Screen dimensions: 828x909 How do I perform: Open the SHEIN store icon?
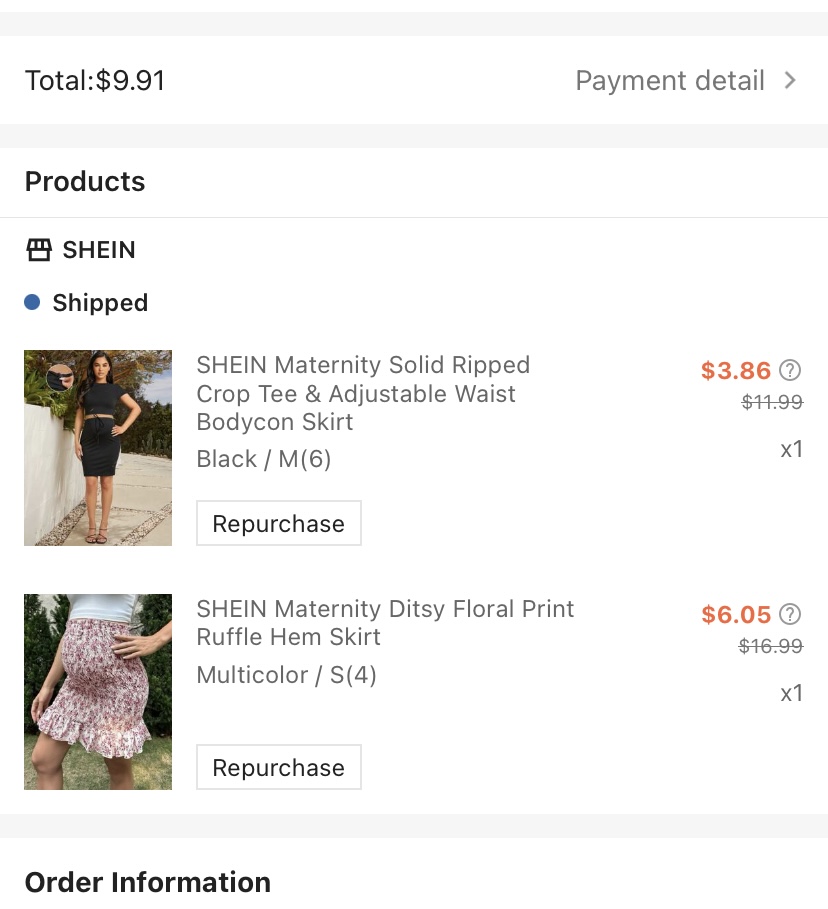tap(39, 250)
